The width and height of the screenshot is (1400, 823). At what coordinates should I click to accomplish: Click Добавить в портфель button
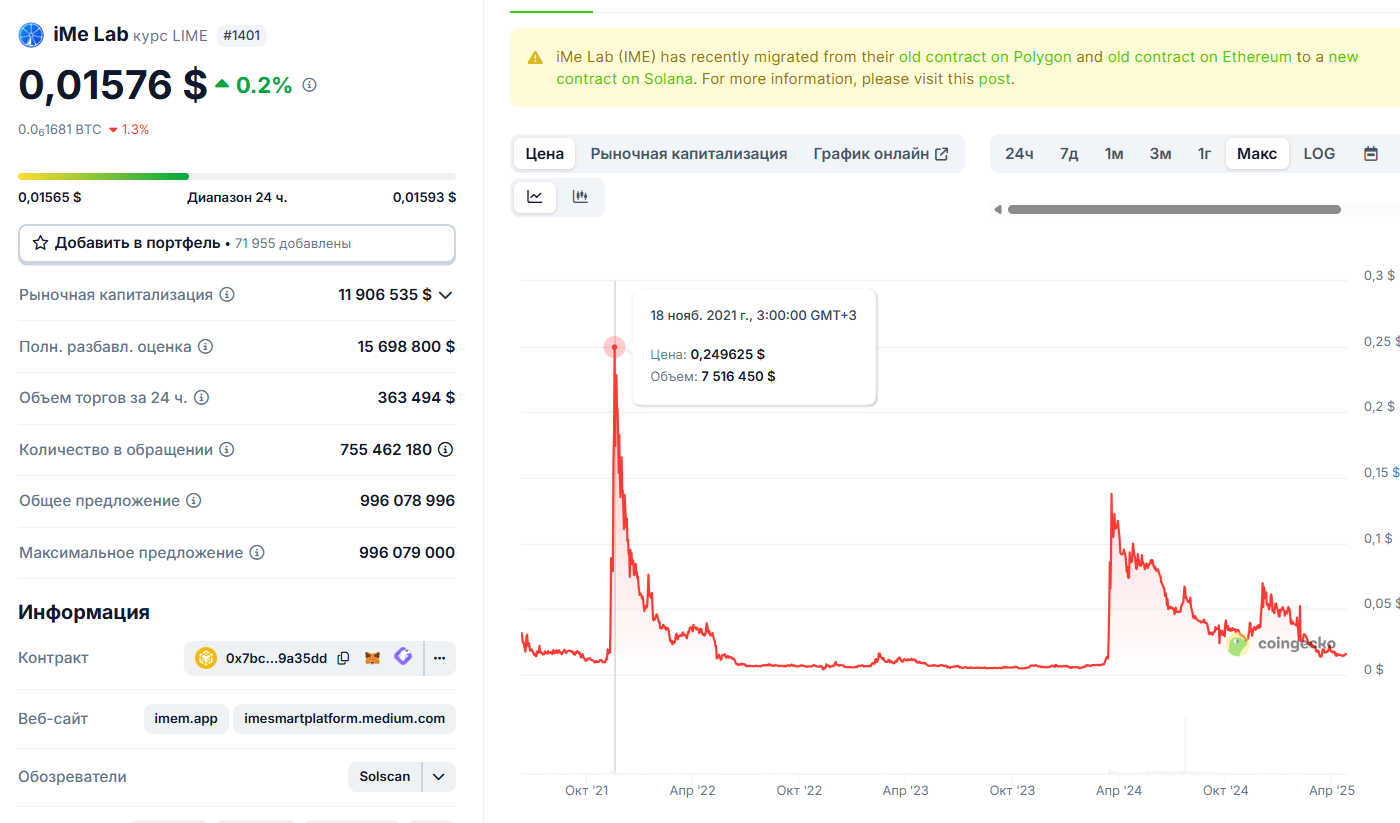click(237, 243)
